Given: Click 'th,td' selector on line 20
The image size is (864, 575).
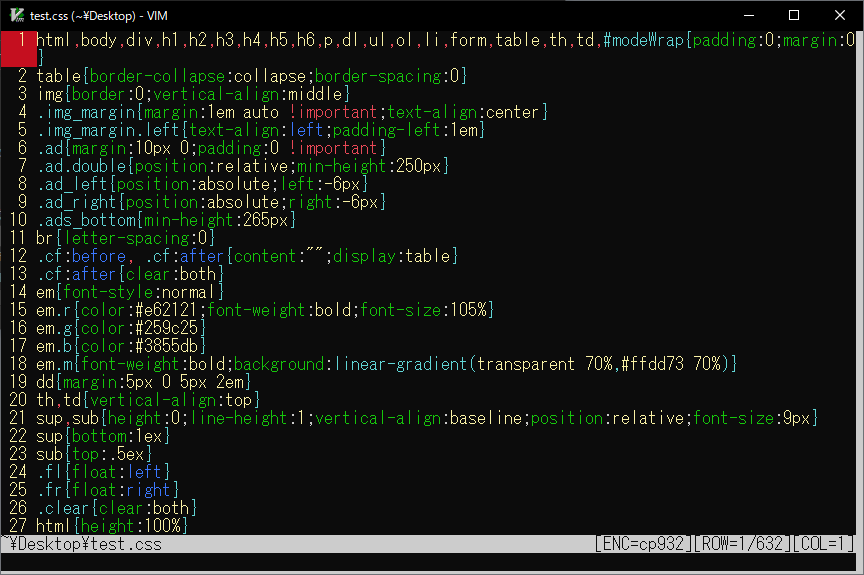Looking at the screenshot, I should coord(58,400).
